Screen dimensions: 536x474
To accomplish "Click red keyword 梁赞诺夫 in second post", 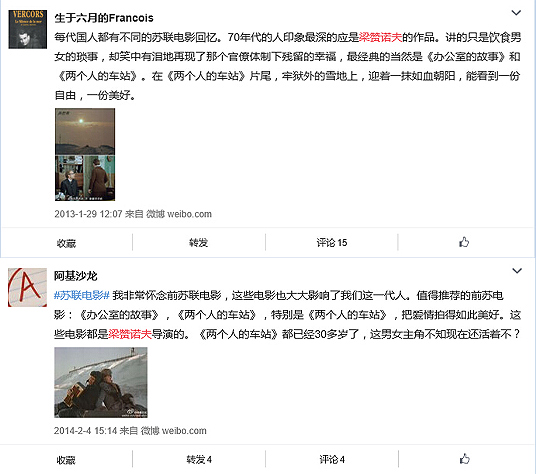I will [130, 334].
